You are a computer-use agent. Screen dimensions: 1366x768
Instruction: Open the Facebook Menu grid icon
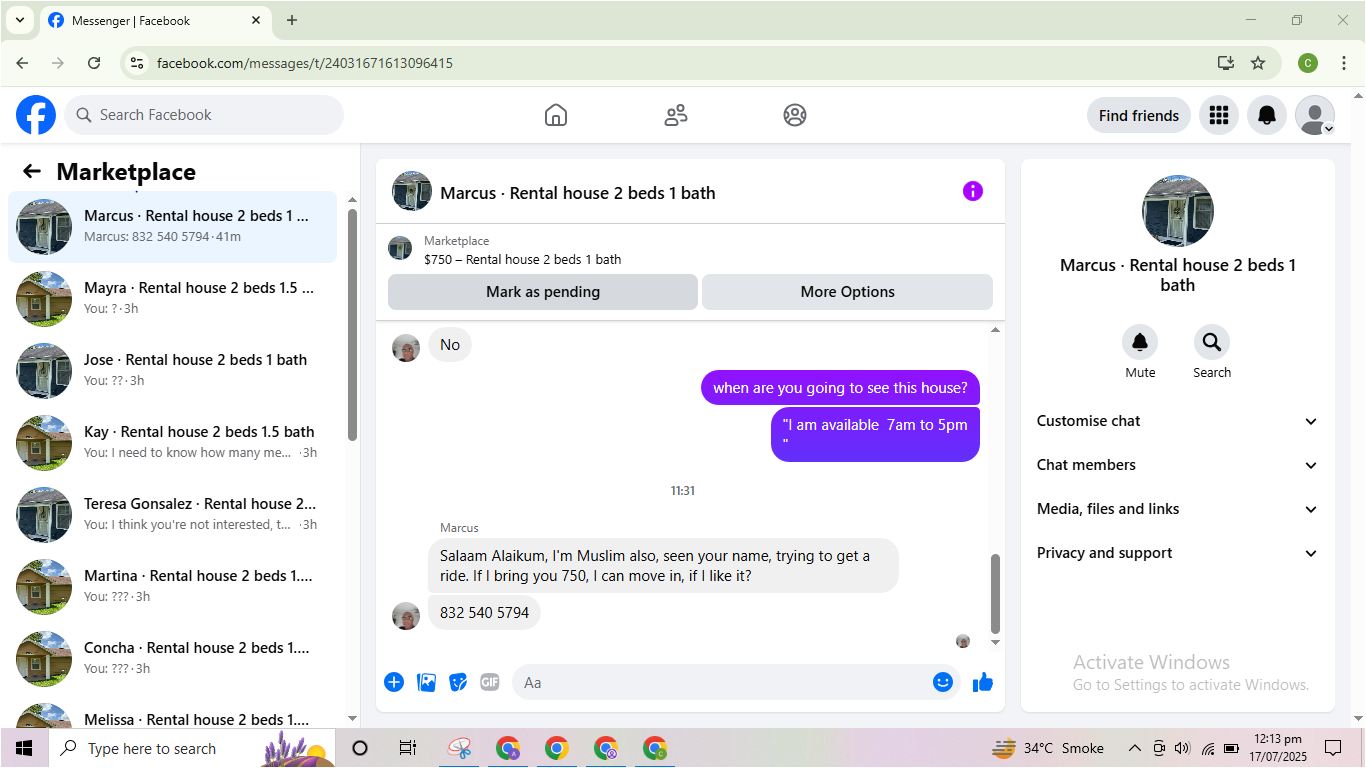coord(1219,115)
